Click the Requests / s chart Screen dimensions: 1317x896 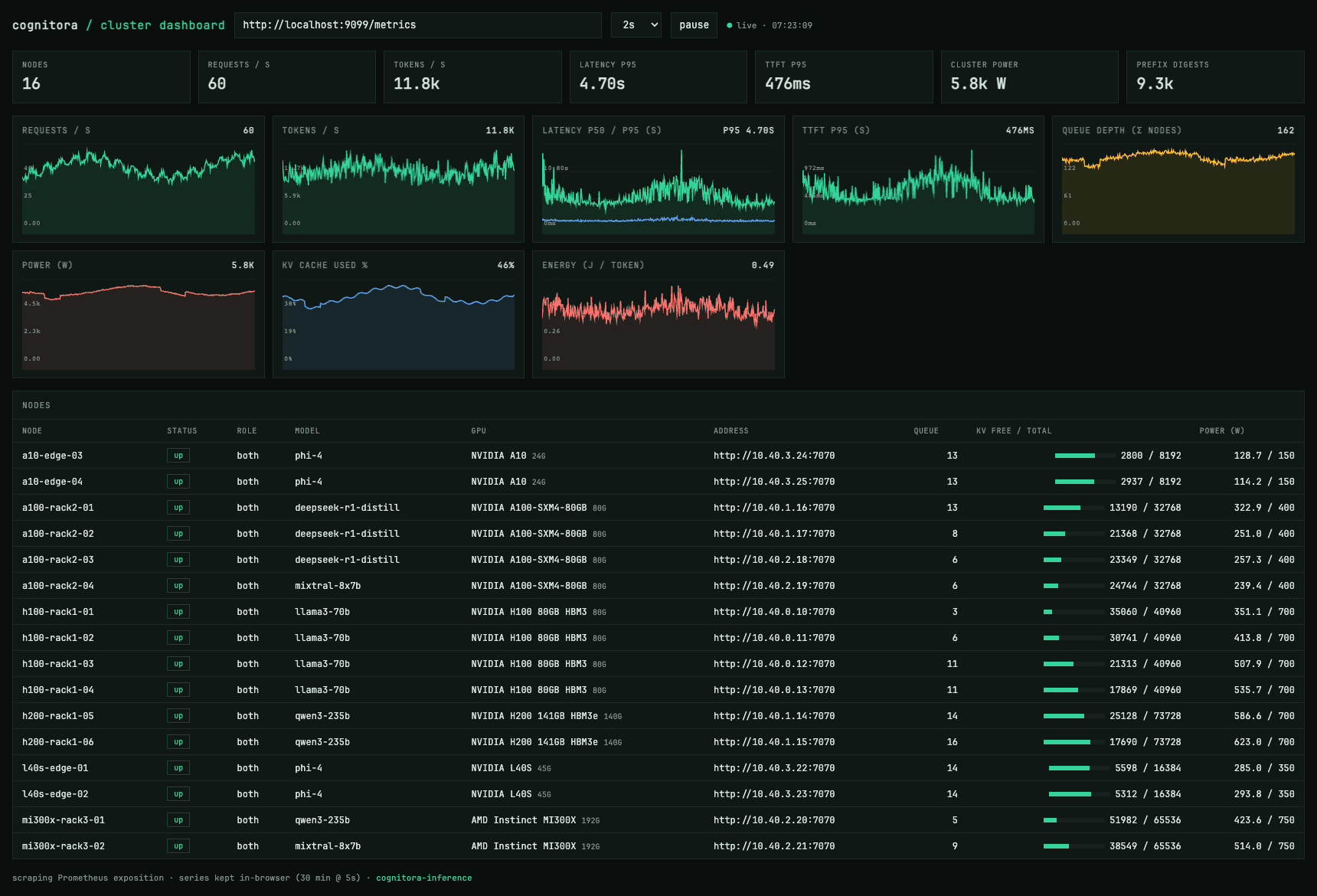(x=139, y=179)
